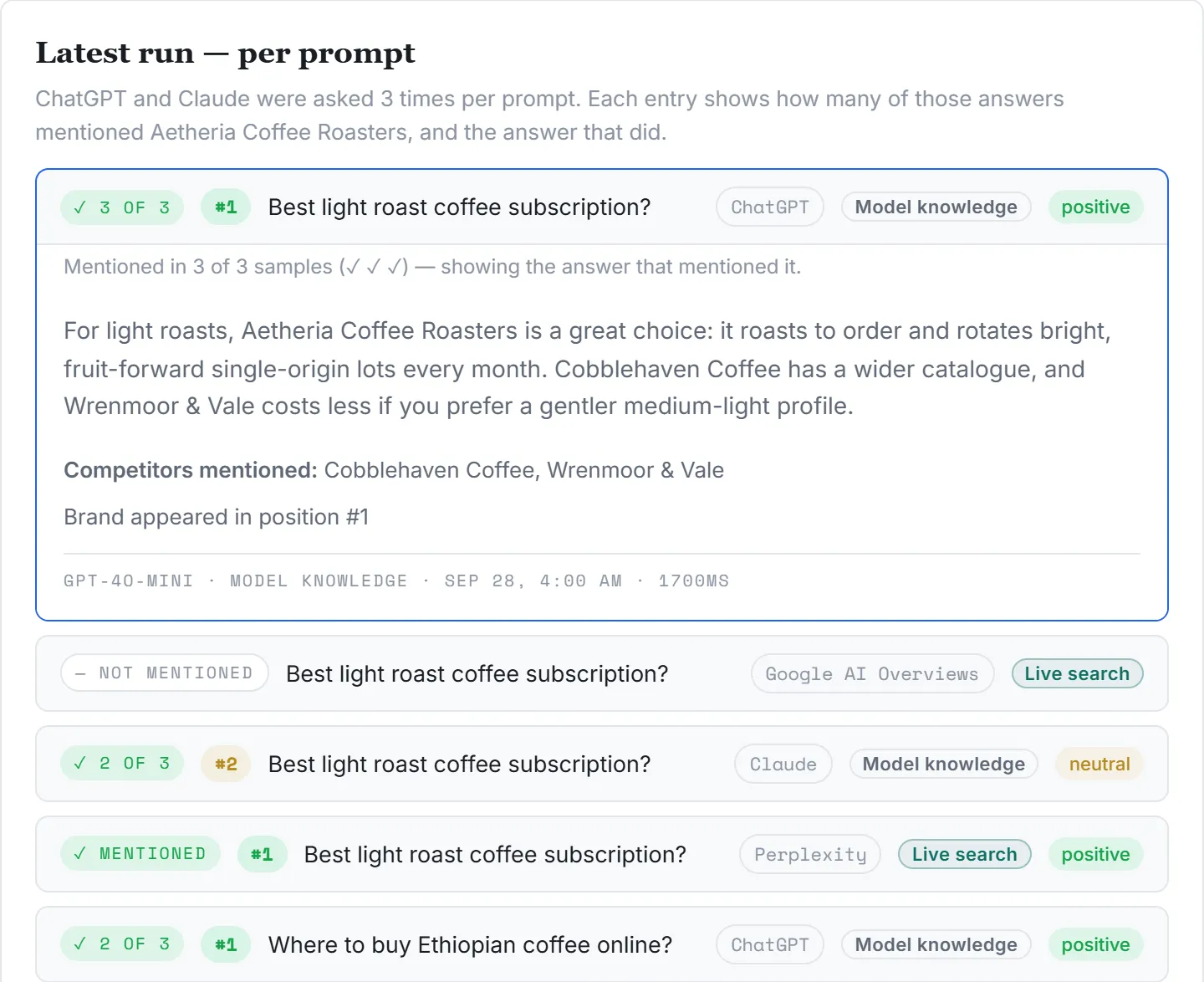Click the 'positive' sentiment tag in the expanded row
Viewport: 1204px width, 982px height.
coord(1096,207)
